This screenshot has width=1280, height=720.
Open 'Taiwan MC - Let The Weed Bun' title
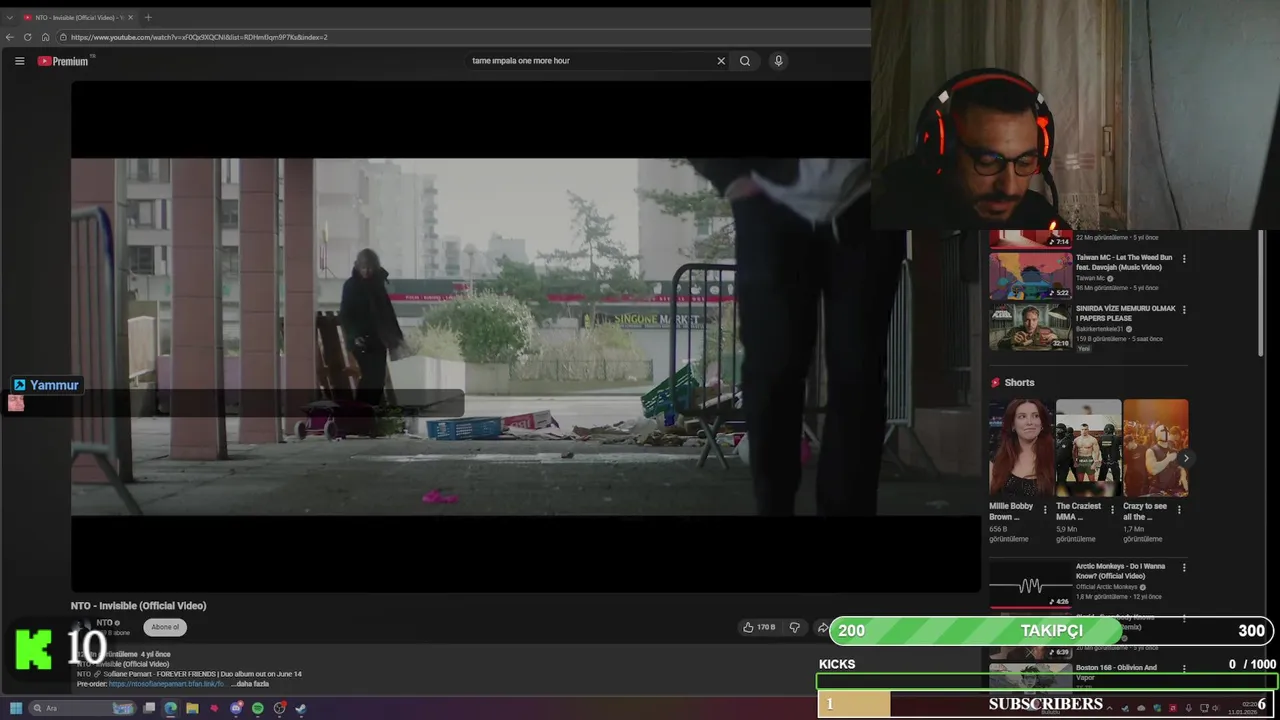pyautogui.click(x=1124, y=262)
